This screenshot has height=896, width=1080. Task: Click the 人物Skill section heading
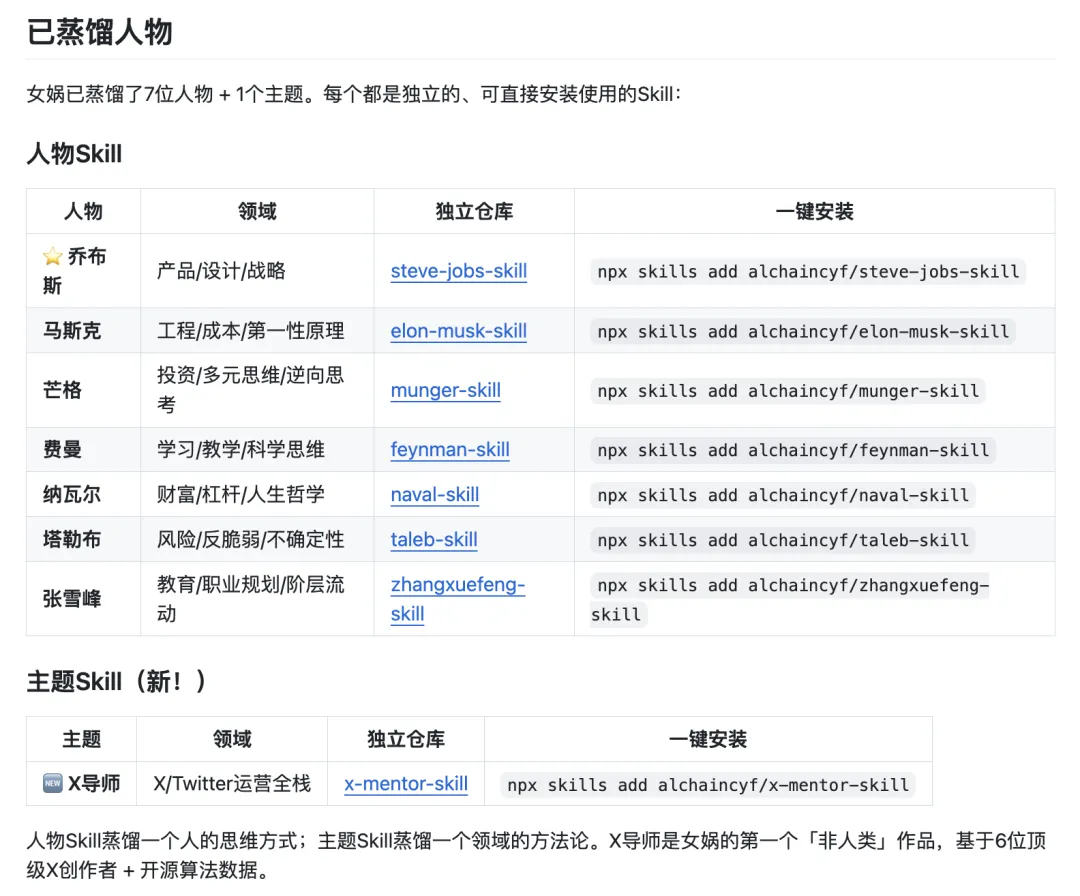(x=74, y=154)
